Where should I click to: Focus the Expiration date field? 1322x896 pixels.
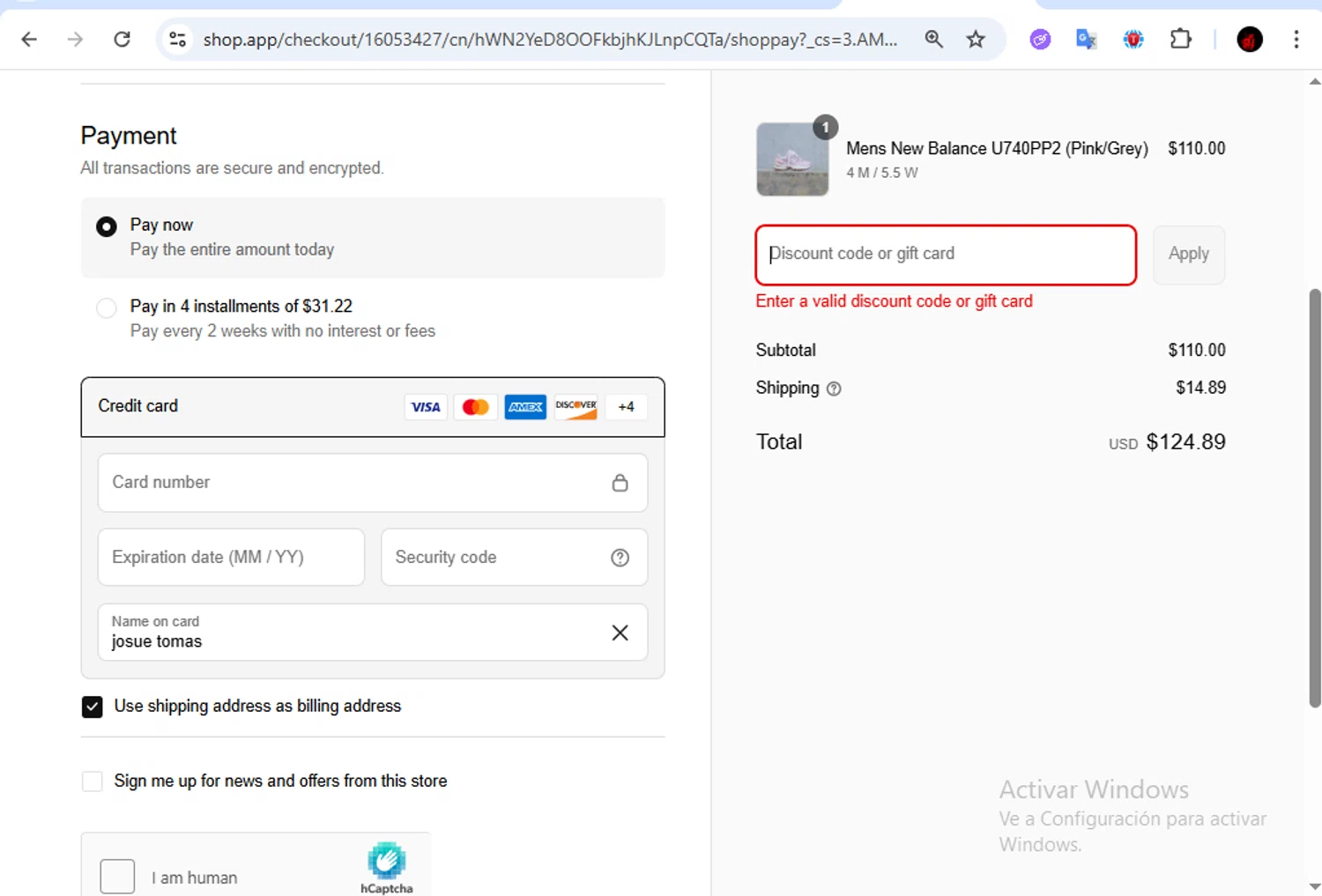[231, 557]
